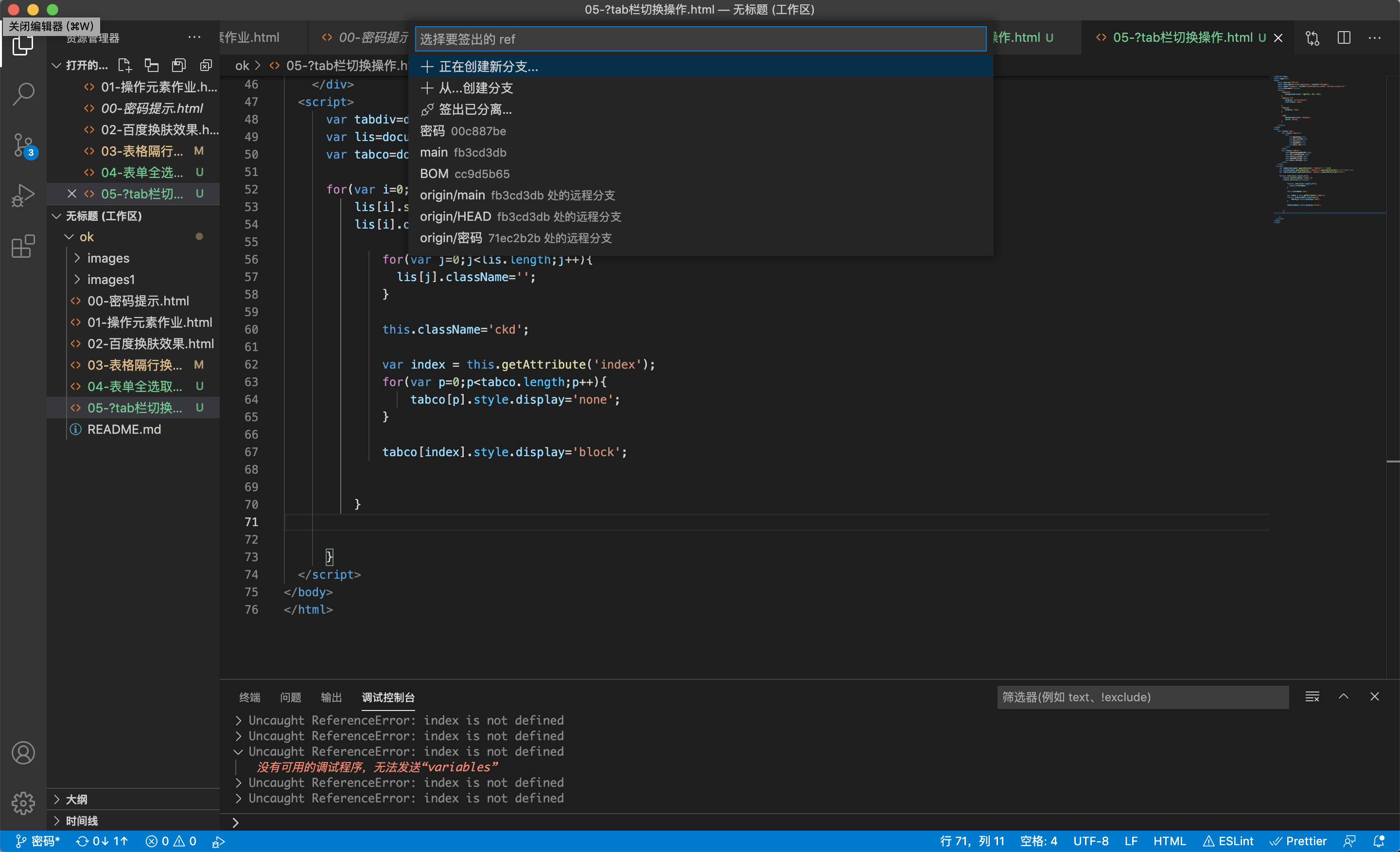Open the Extensions view icon
The height and width of the screenshot is (852, 1400).
(x=23, y=246)
